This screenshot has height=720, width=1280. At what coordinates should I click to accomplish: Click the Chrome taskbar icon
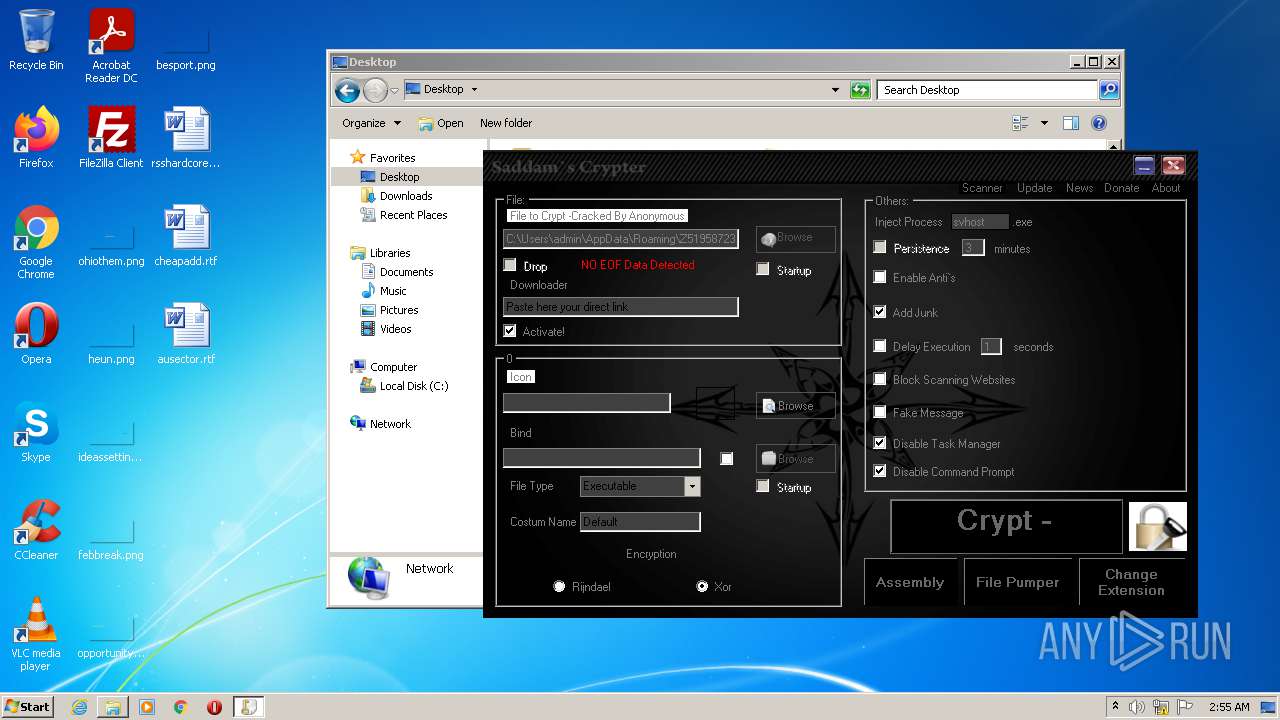[x=181, y=707]
